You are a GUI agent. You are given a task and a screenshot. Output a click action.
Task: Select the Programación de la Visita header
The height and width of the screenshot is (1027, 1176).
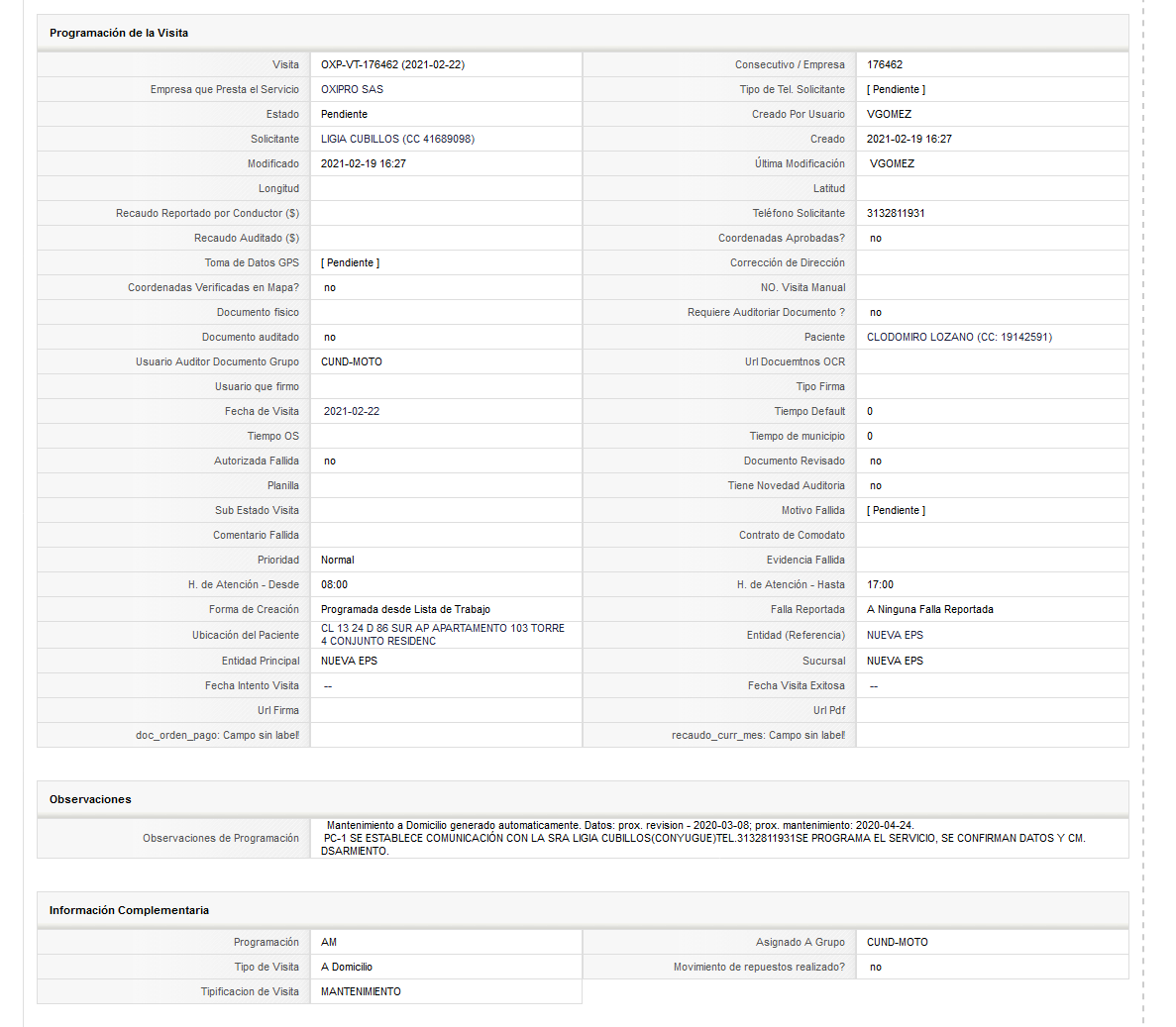(119, 33)
